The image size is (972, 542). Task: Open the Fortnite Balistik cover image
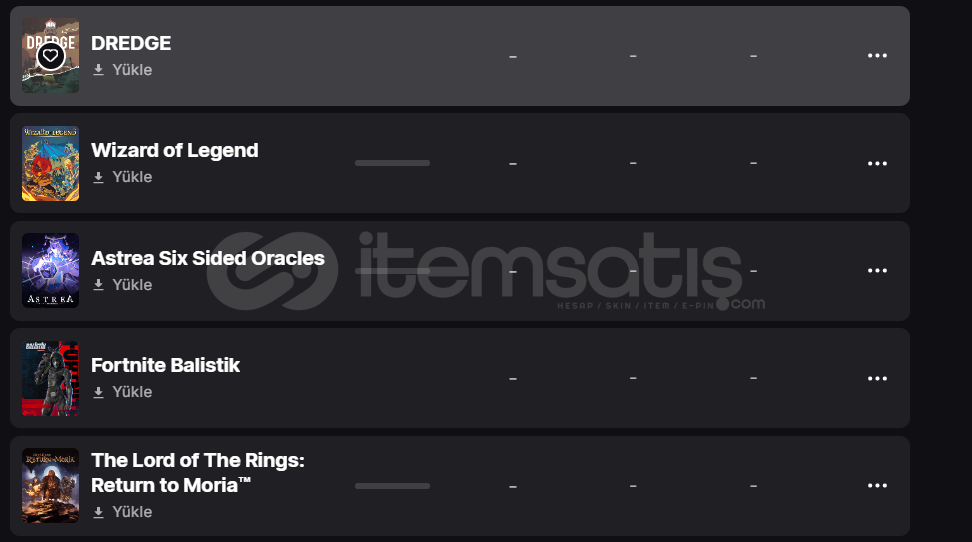pos(50,378)
